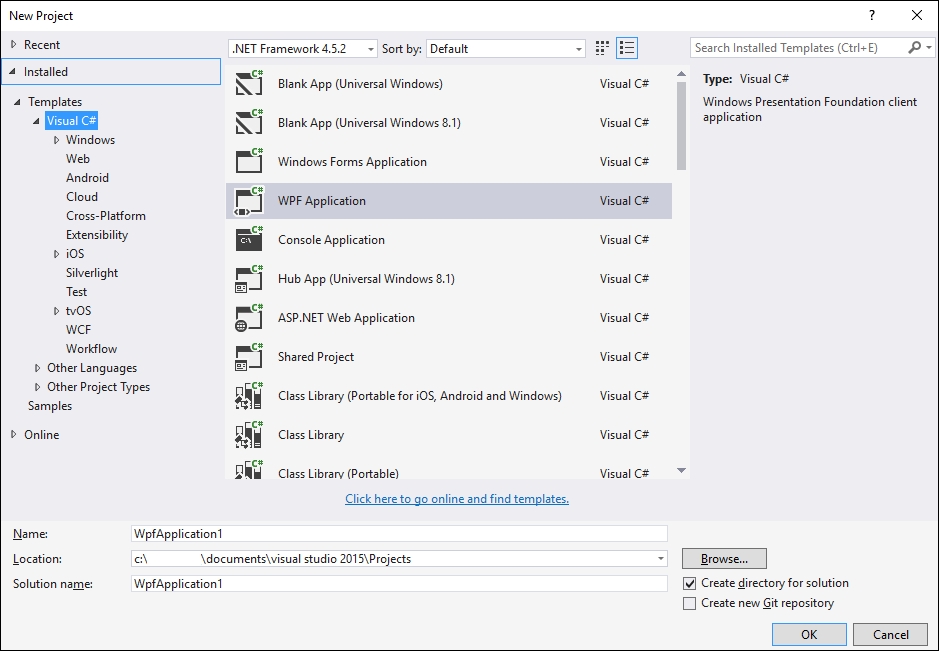Enable Create new Git repository

689,603
